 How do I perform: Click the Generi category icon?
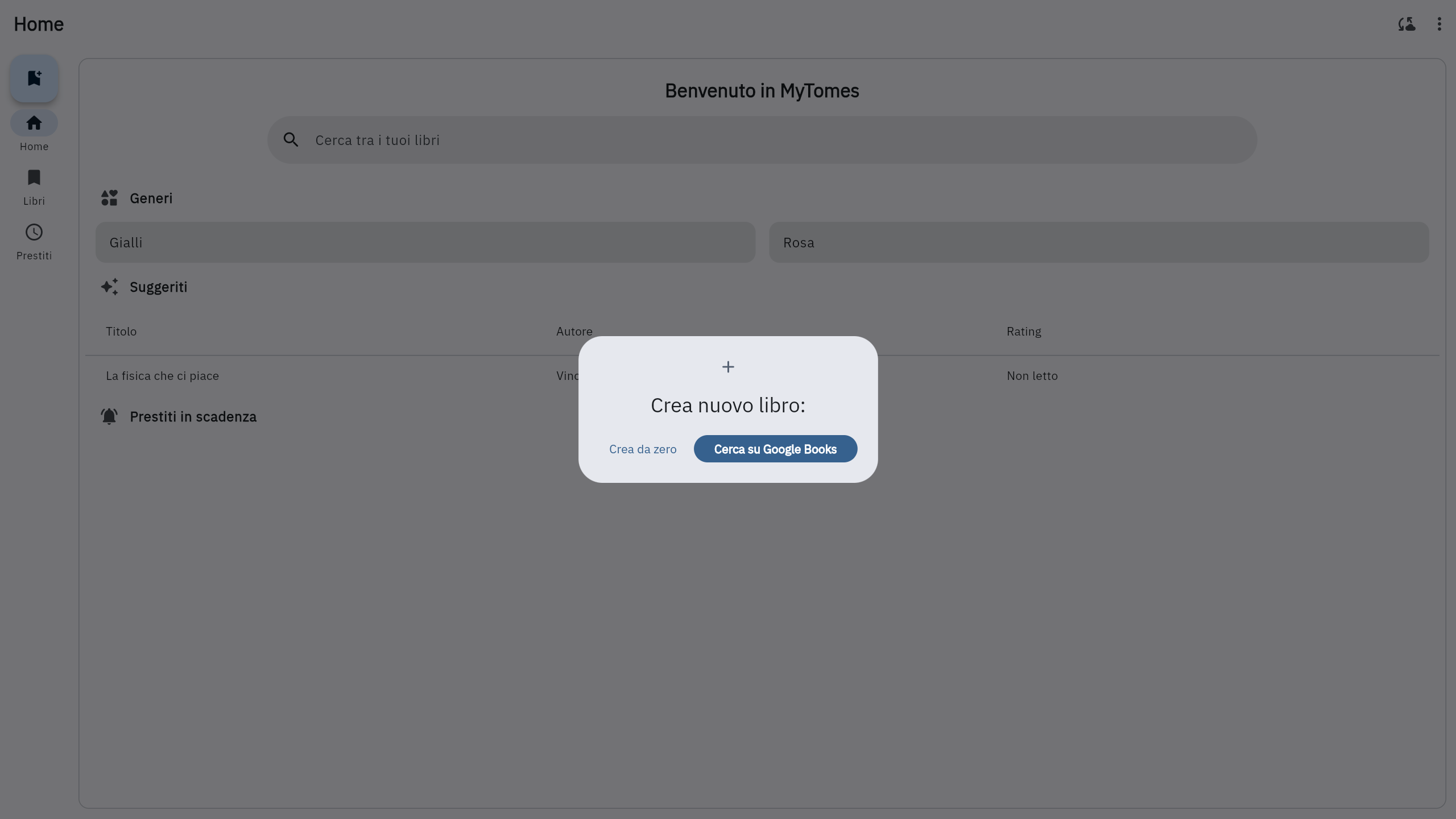[x=109, y=198]
